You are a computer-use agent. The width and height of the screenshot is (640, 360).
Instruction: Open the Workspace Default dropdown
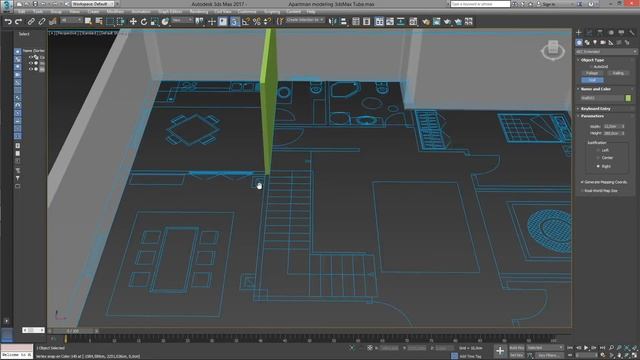coord(93,4)
